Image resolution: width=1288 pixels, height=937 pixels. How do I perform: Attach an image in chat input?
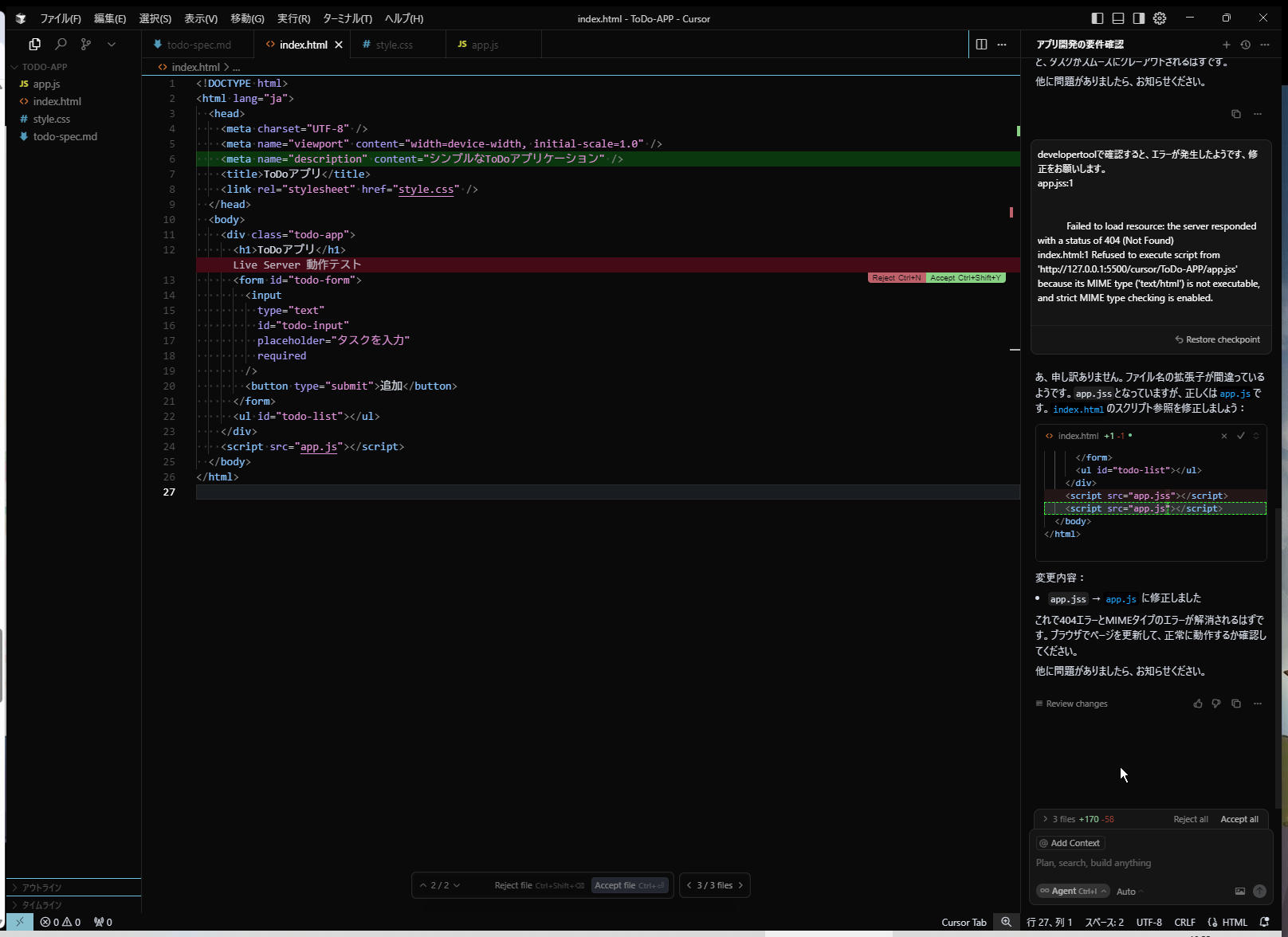(x=1239, y=892)
